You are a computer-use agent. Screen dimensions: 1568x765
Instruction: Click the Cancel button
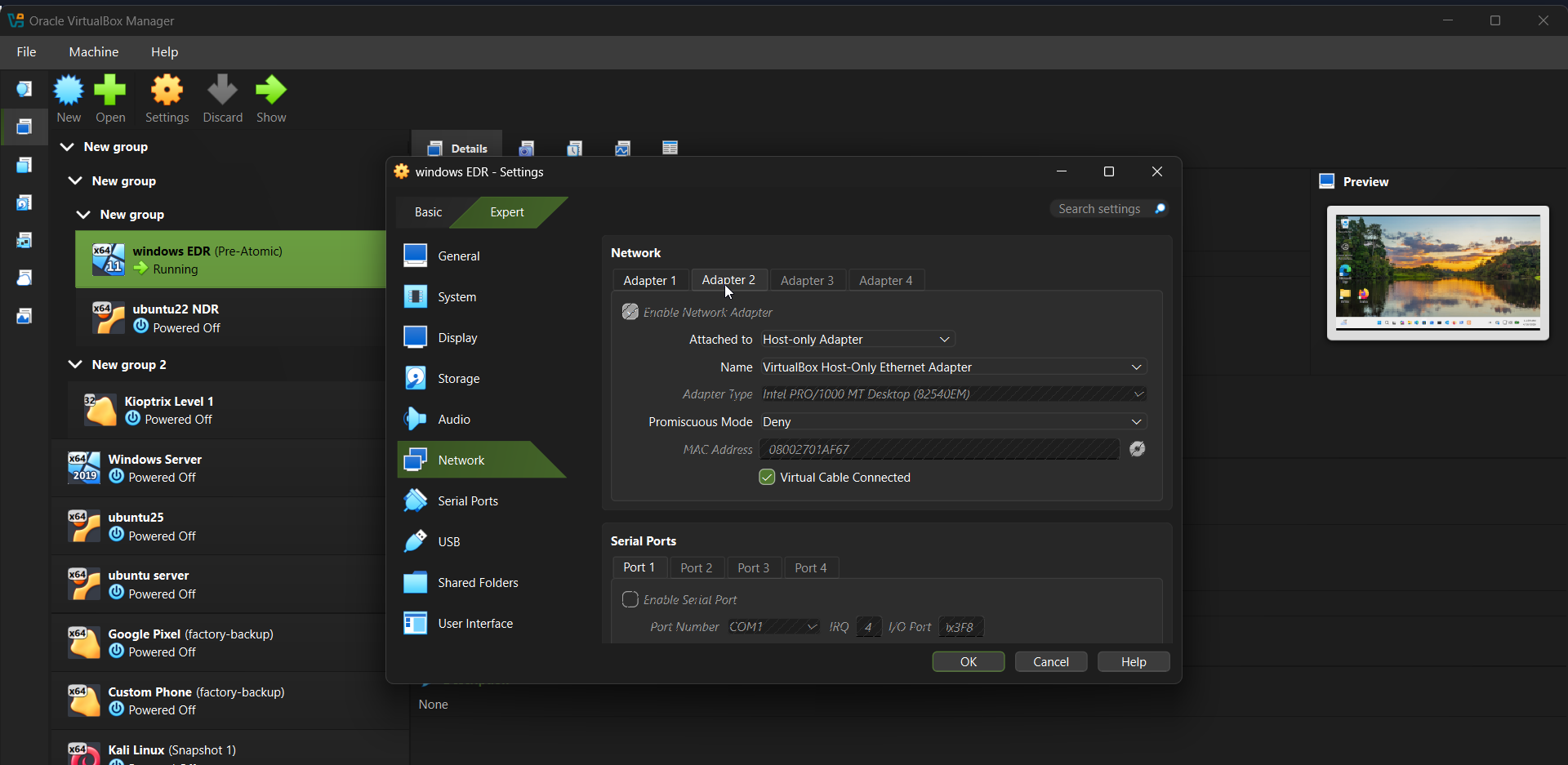(x=1050, y=662)
